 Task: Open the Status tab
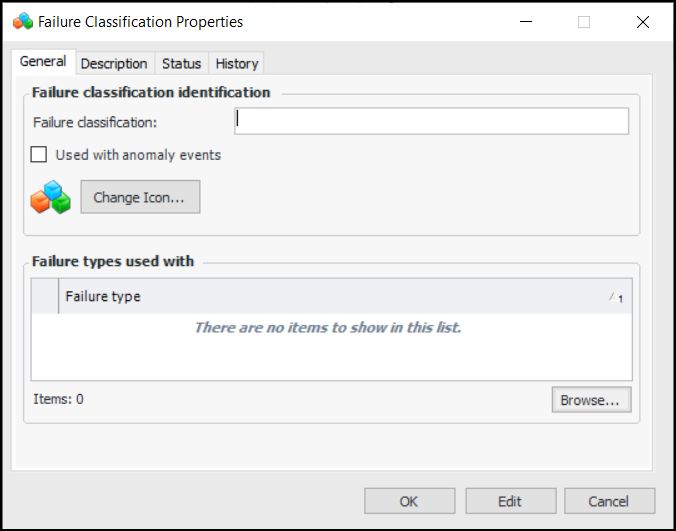click(x=181, y=63)
